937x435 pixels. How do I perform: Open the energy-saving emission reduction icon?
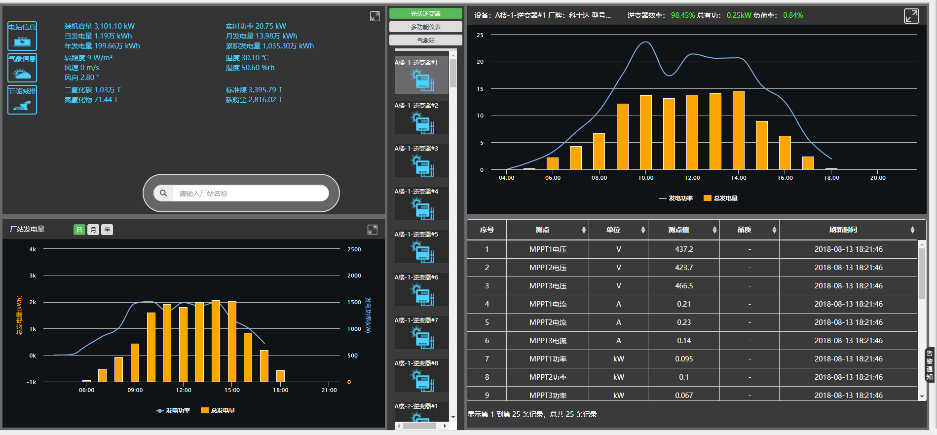22,100
